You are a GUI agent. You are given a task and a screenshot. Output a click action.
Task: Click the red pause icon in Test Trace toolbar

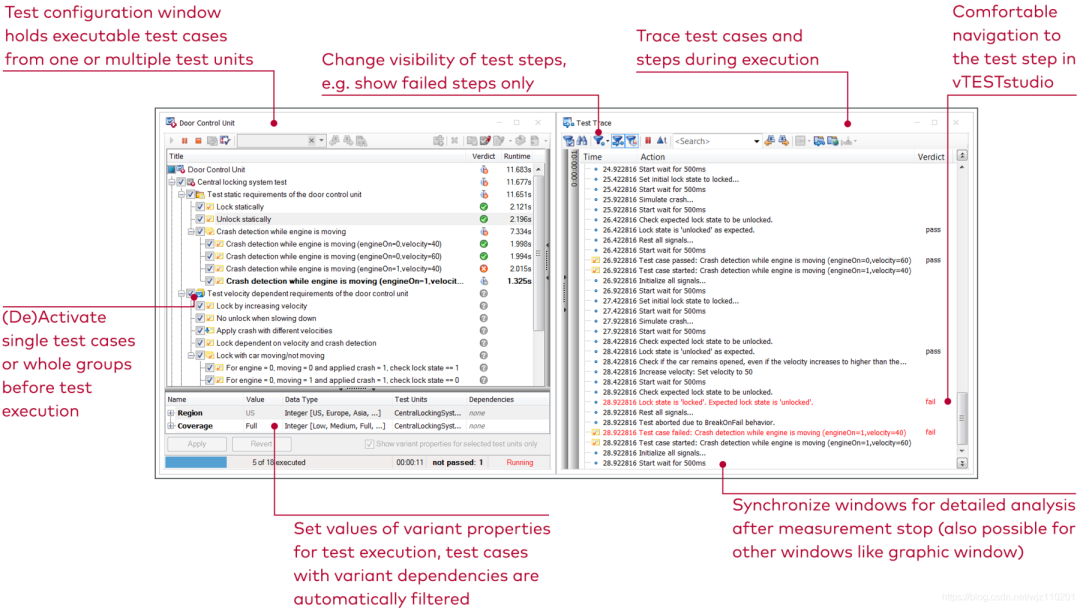[x=647, y=140]
